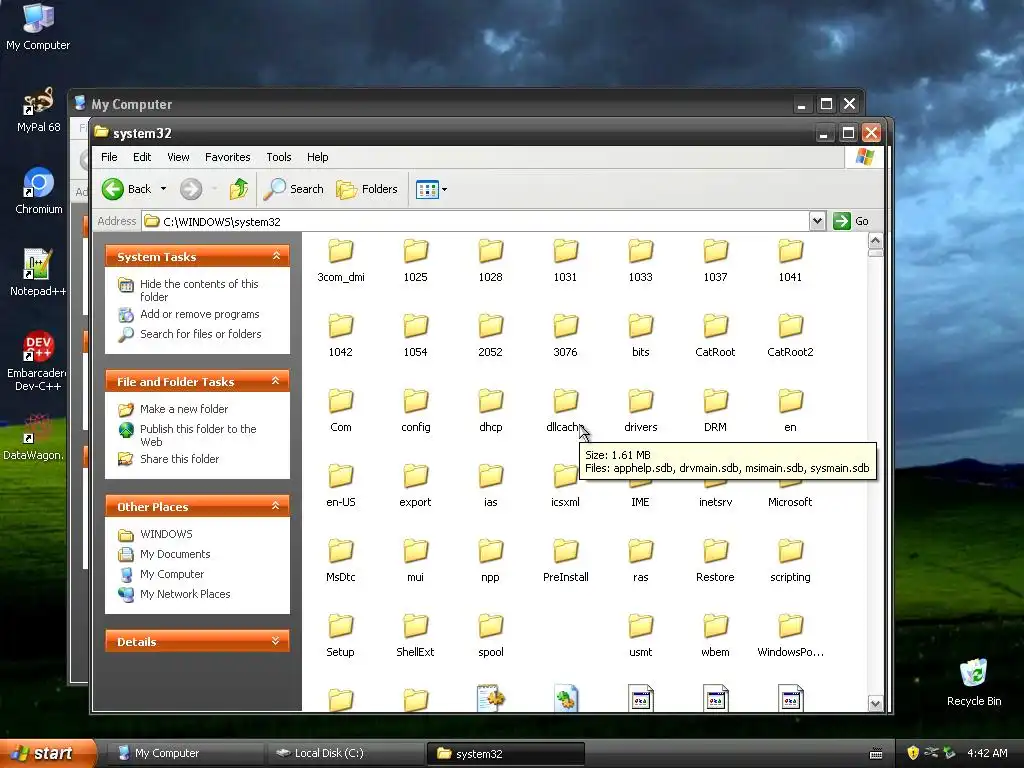This screenshot has width=1024, height=768.
Task: Switch to My Computer taskbar button
Action: (x=186, y=754)
